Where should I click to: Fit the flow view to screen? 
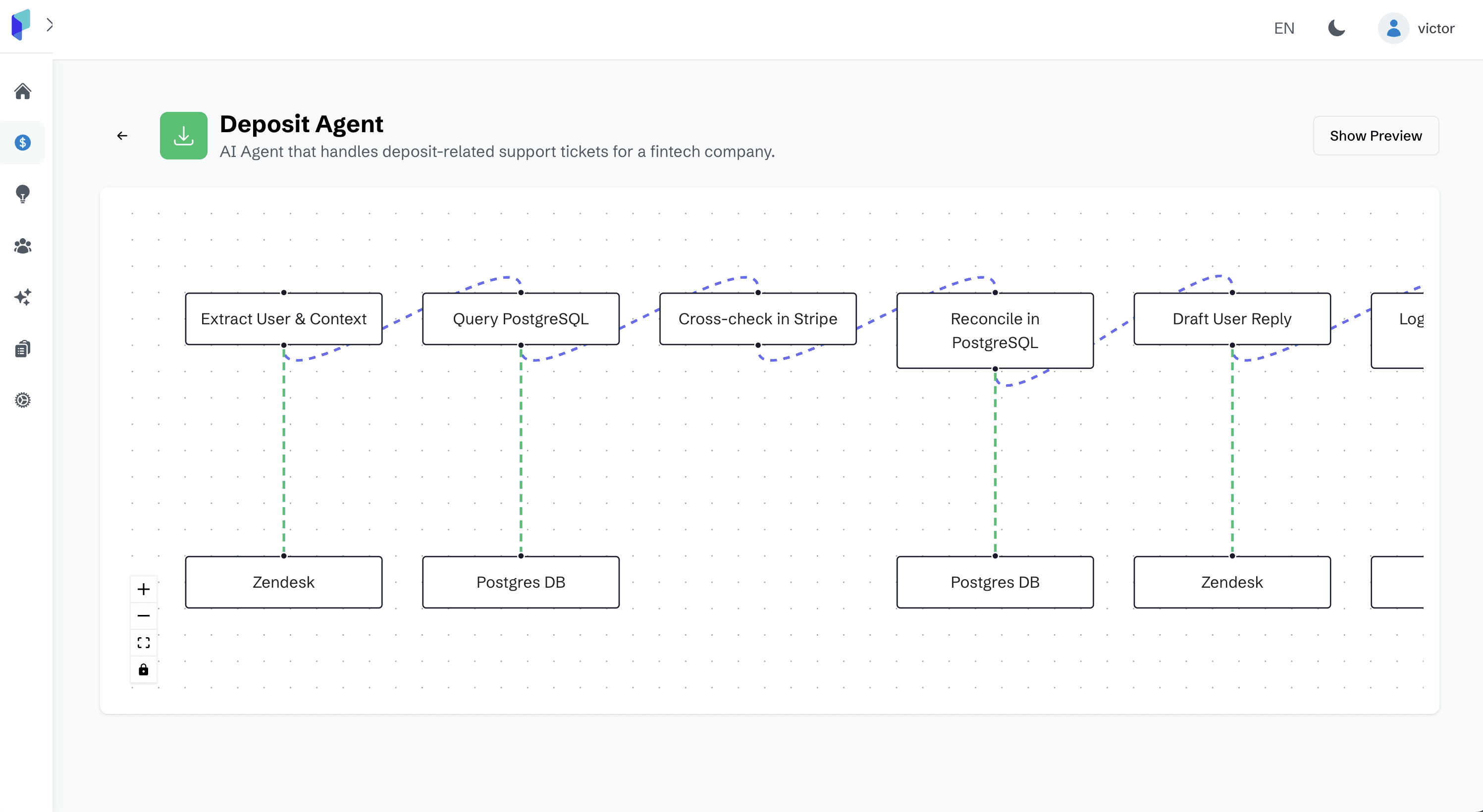click(x=143, y=642)
